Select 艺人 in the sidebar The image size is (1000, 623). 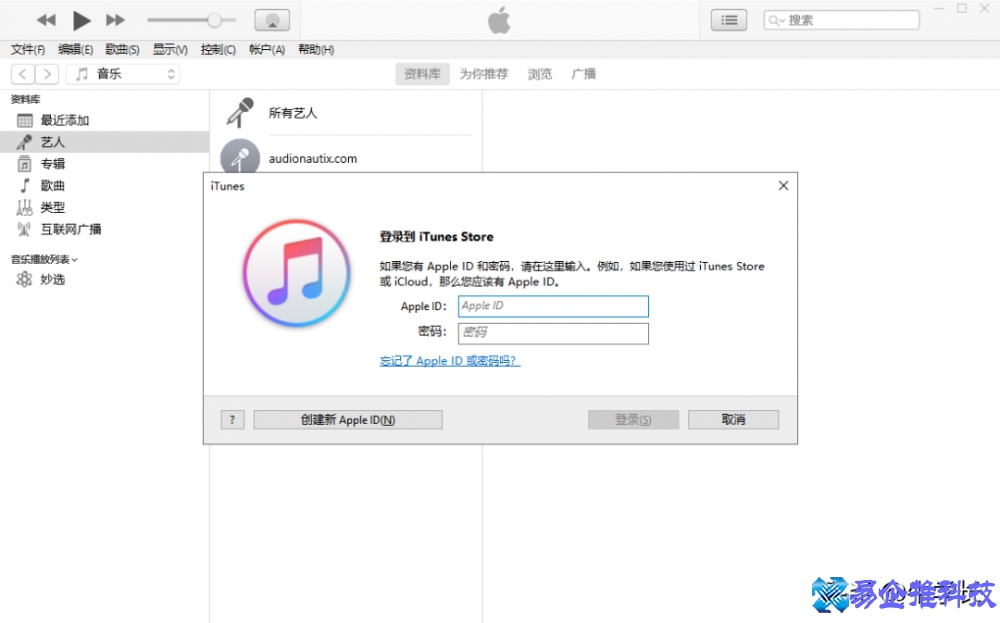click(52, 141)
